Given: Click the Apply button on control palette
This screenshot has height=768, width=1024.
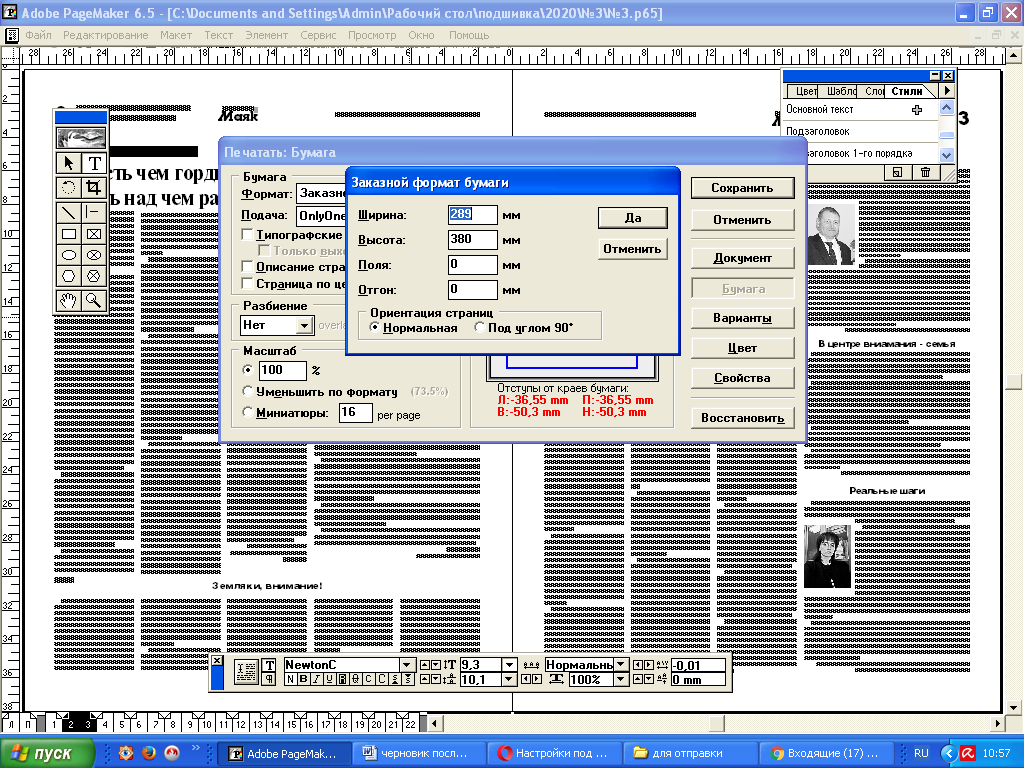Looking at the screenshot, I should (246, 673).
